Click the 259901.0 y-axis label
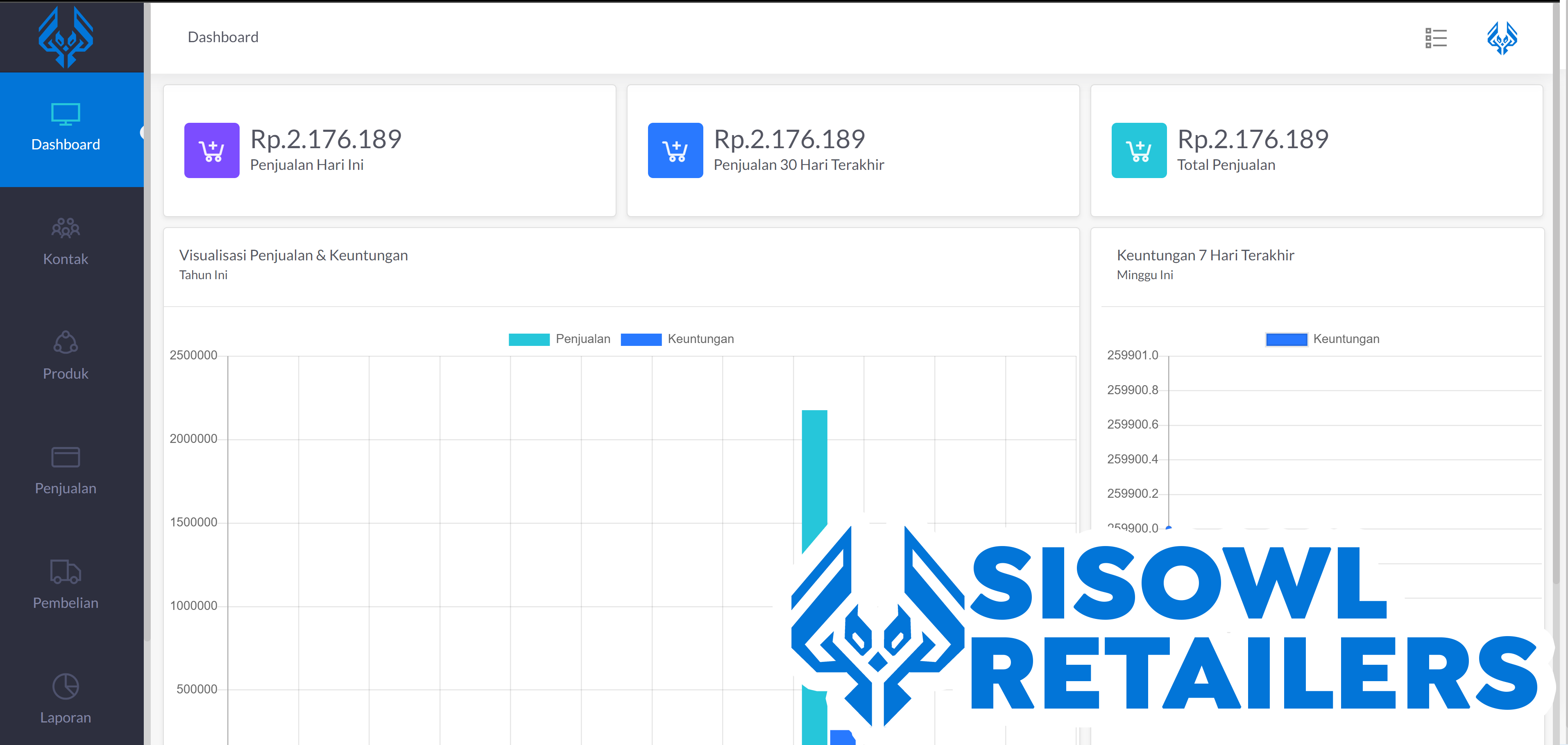 coord(1132,355)
